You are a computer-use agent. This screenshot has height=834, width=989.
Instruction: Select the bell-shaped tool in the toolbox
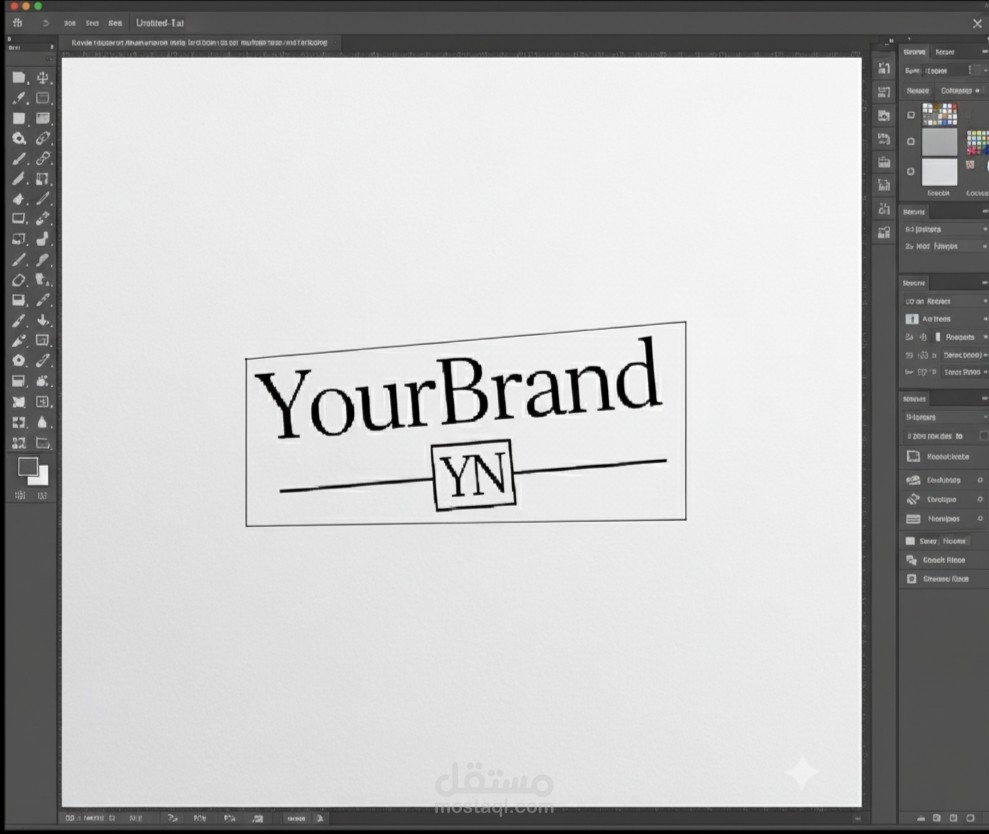click(42, 423)
